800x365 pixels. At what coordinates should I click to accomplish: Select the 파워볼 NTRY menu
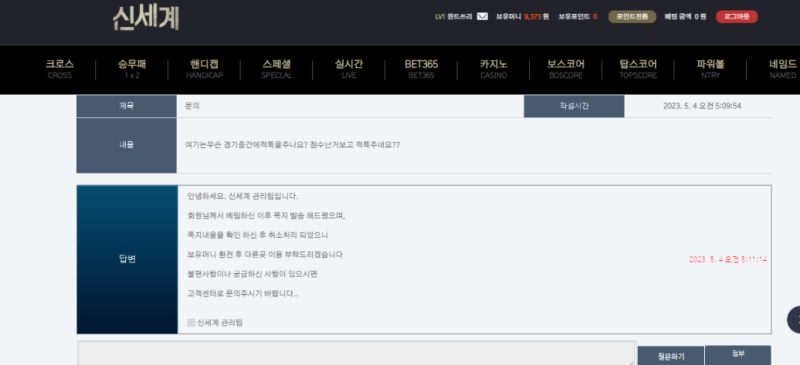pyautogui.click(x=710, y=69)
